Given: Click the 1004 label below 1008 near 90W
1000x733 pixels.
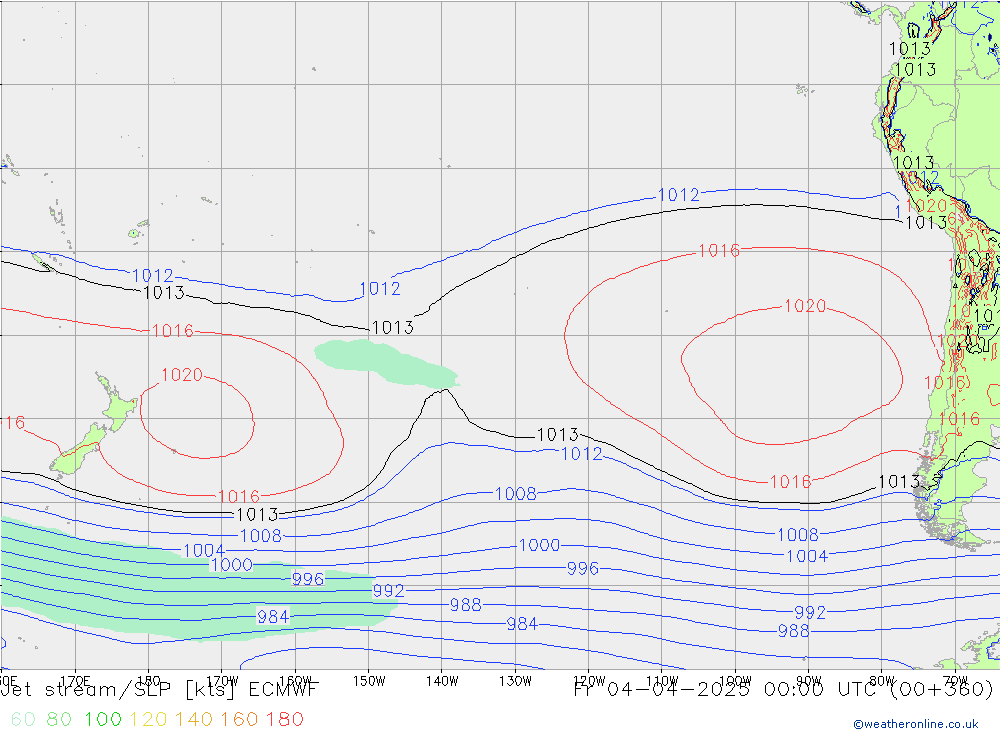Looking at the screenshot, I should [807, 556].
